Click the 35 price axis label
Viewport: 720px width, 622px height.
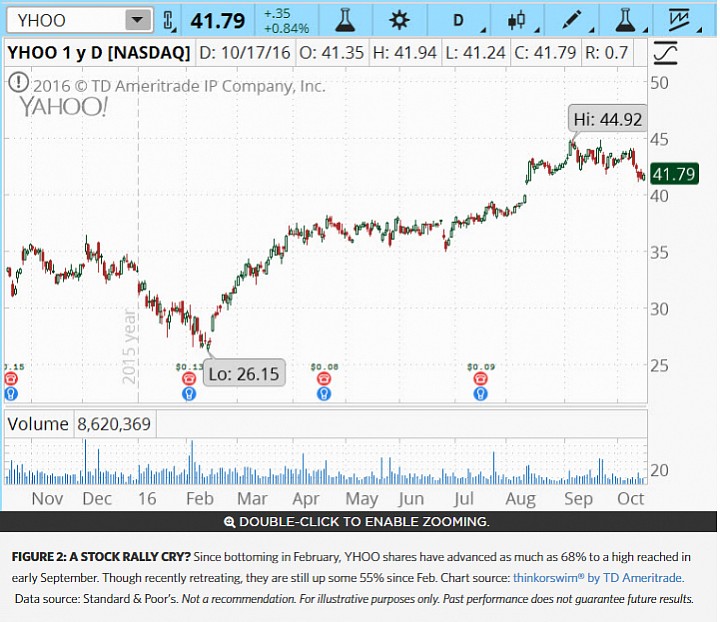coord(659,252)
